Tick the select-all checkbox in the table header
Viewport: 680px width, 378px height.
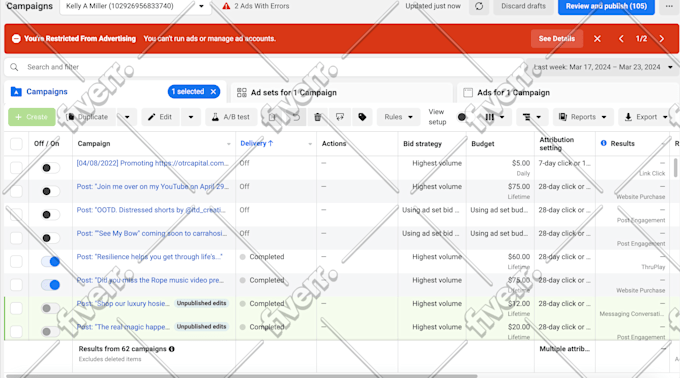tap(16, 144)
